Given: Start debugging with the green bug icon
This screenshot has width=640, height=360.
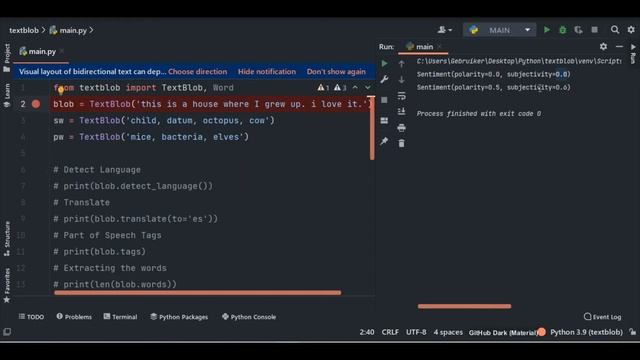Looking at the screenshot, I should tap(562, 30).
